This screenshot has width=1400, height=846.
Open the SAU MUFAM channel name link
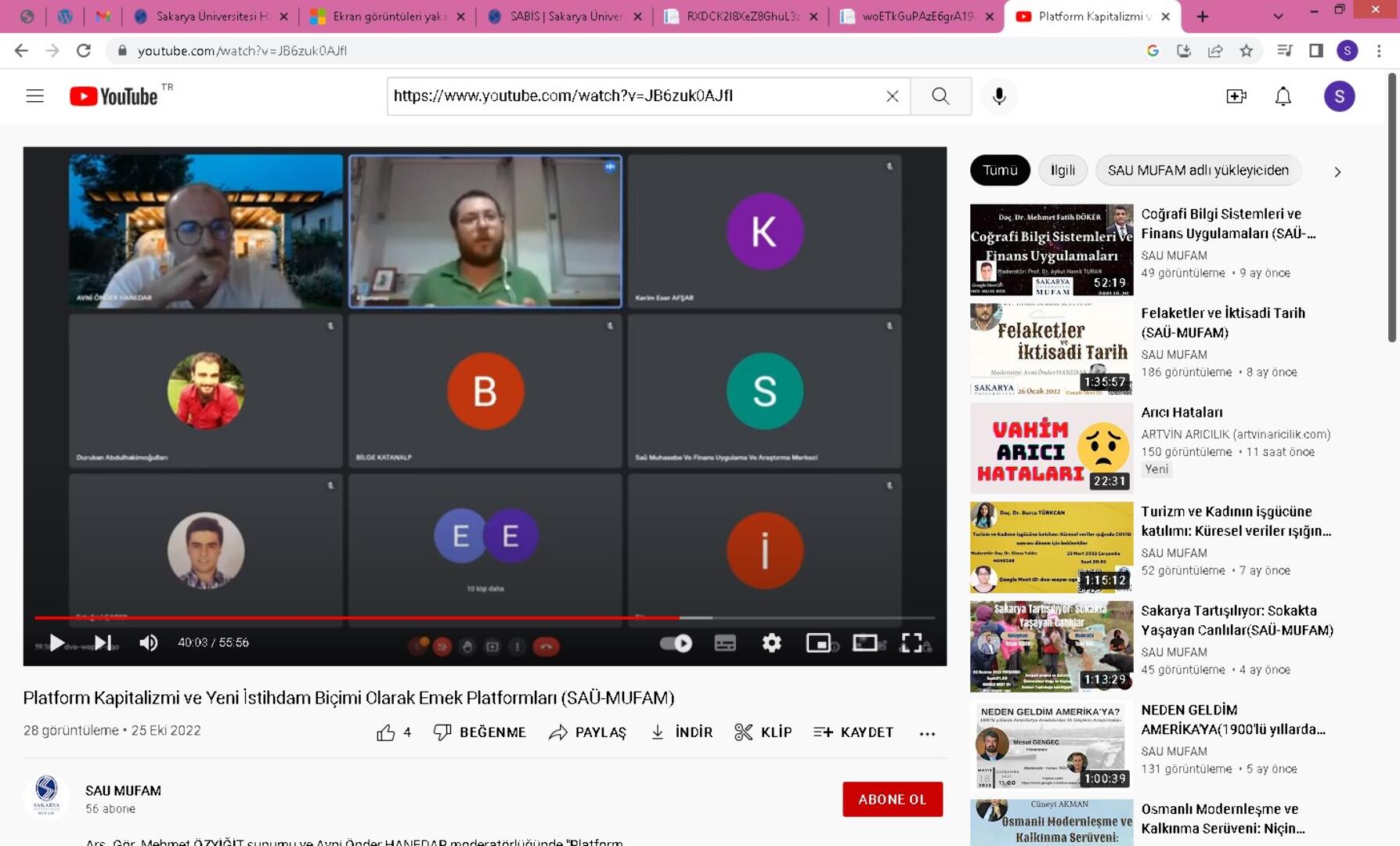tap(123, 791)
